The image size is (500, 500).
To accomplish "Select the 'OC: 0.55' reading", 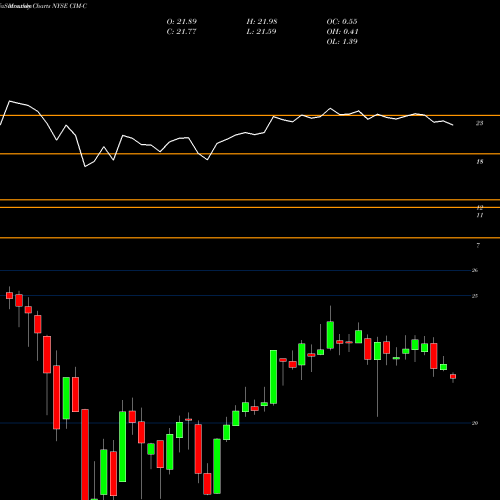I will coord(342,22).
